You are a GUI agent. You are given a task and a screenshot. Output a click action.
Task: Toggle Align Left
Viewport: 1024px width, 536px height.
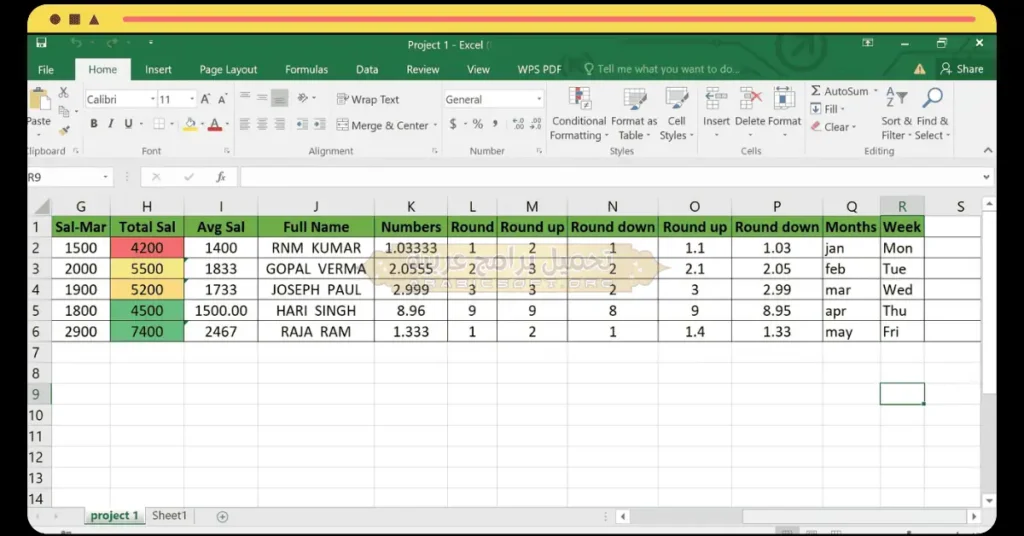pos(245,124)
